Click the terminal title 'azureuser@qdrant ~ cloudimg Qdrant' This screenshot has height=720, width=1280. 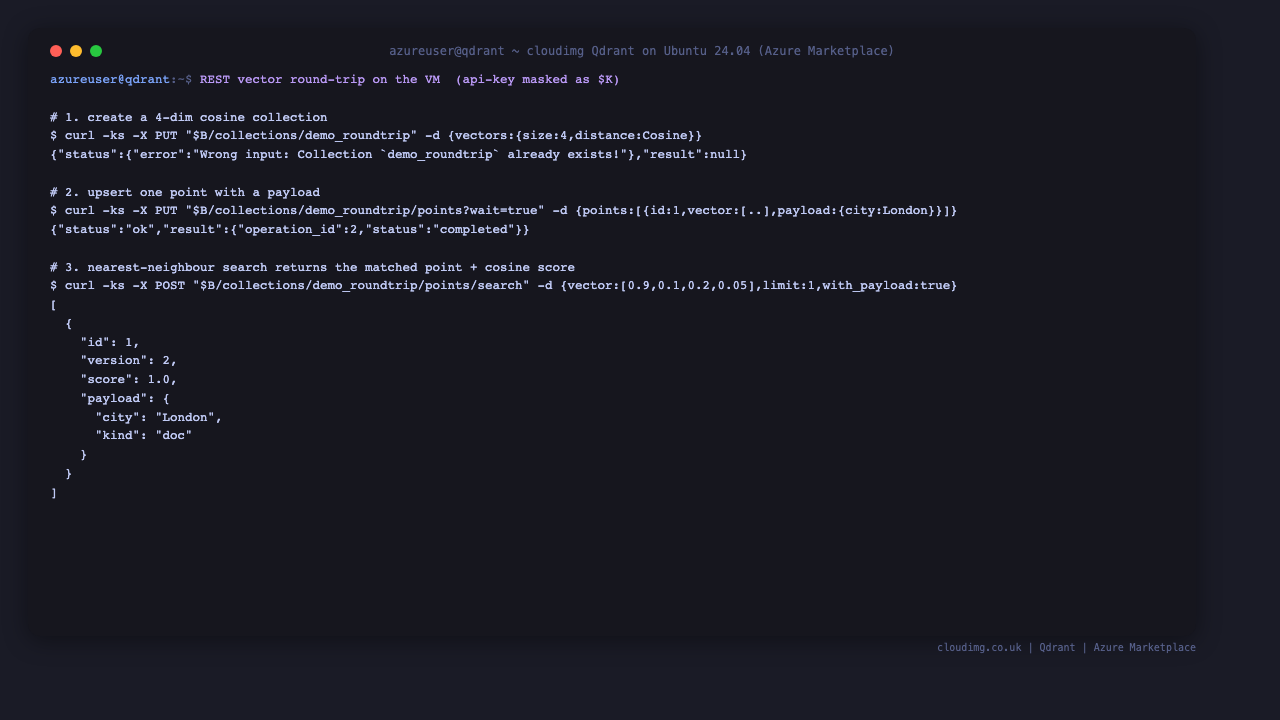tap(642, 51)
